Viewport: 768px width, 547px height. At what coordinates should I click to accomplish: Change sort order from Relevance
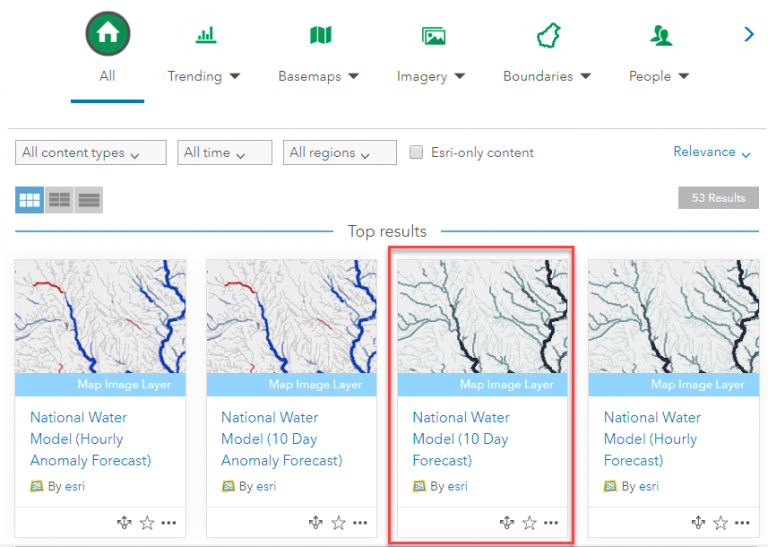click(x=712, y=152)
